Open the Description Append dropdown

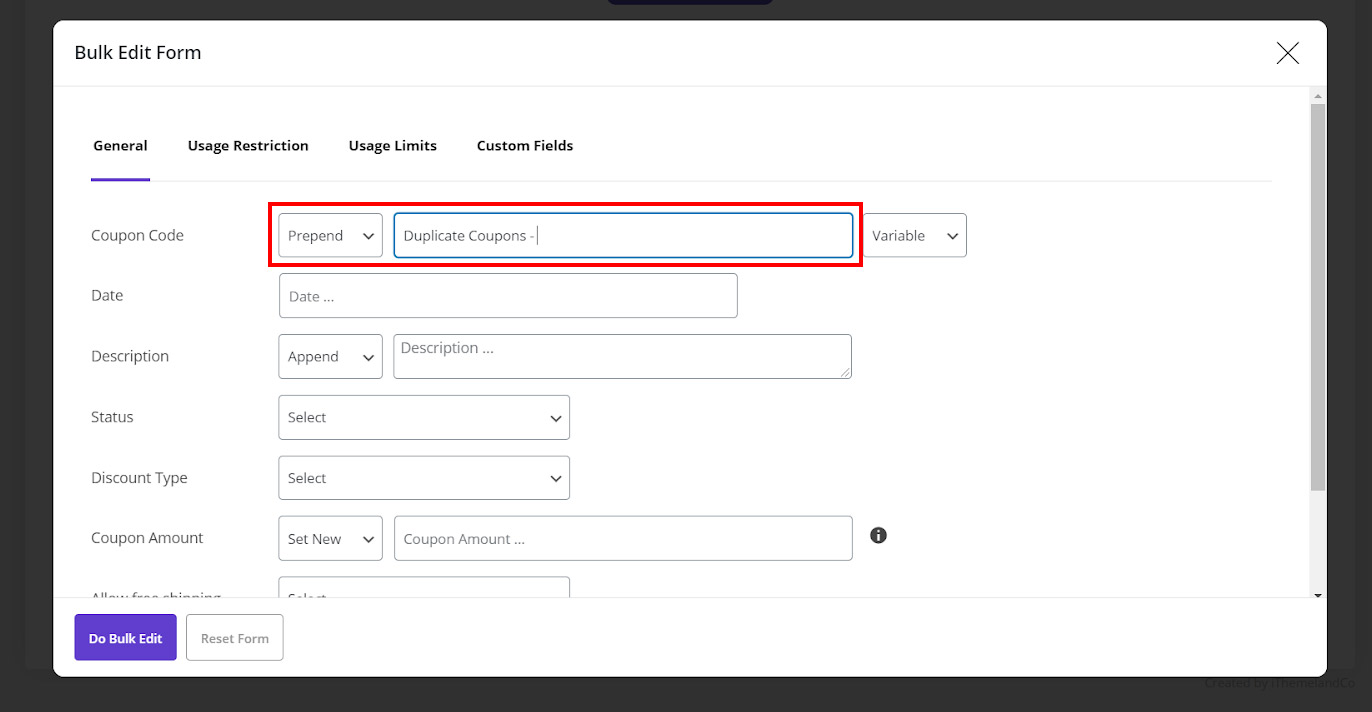(330, 357)
